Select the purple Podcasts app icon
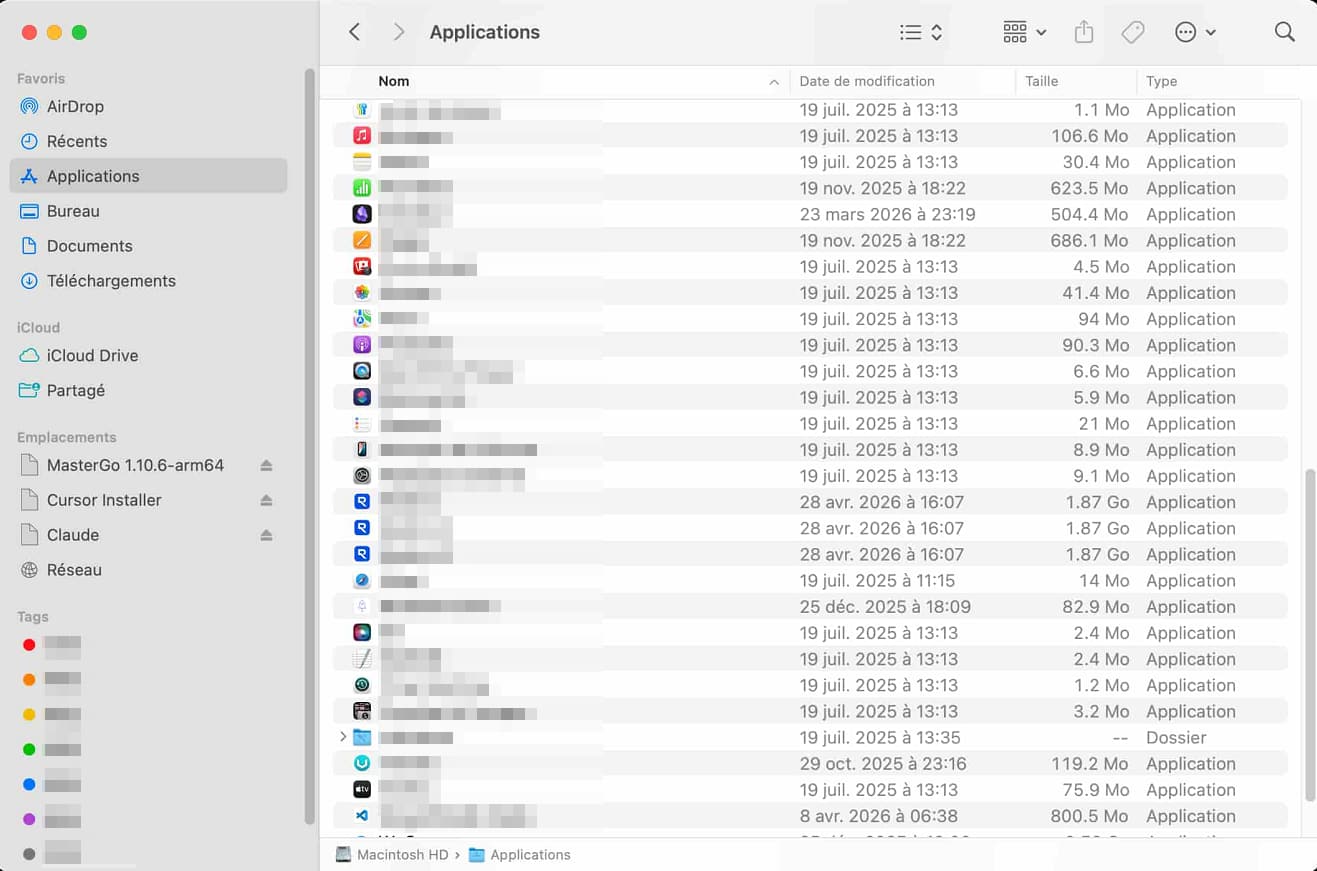 tap(362, 345)
